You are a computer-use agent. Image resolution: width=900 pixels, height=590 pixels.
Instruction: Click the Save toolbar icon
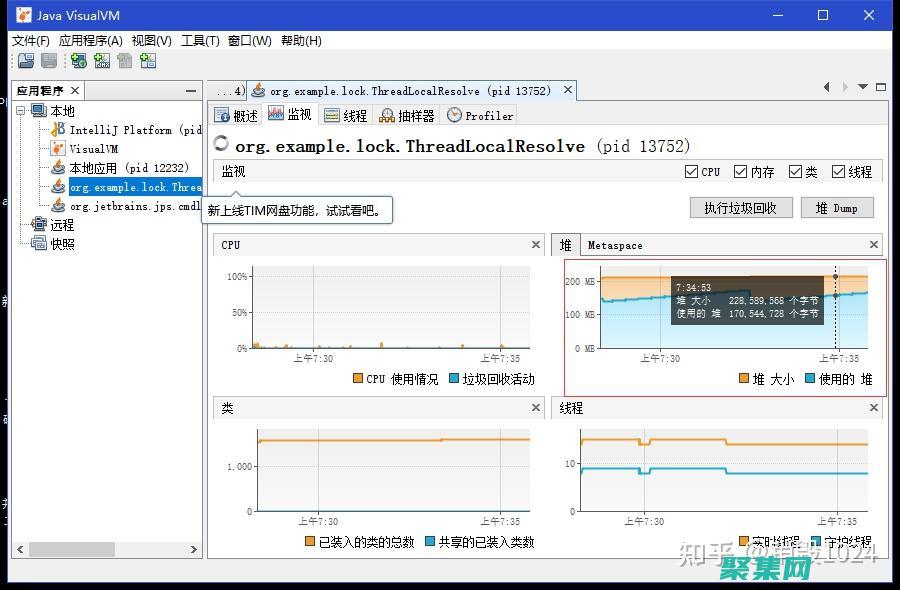(x=48, y=61)
